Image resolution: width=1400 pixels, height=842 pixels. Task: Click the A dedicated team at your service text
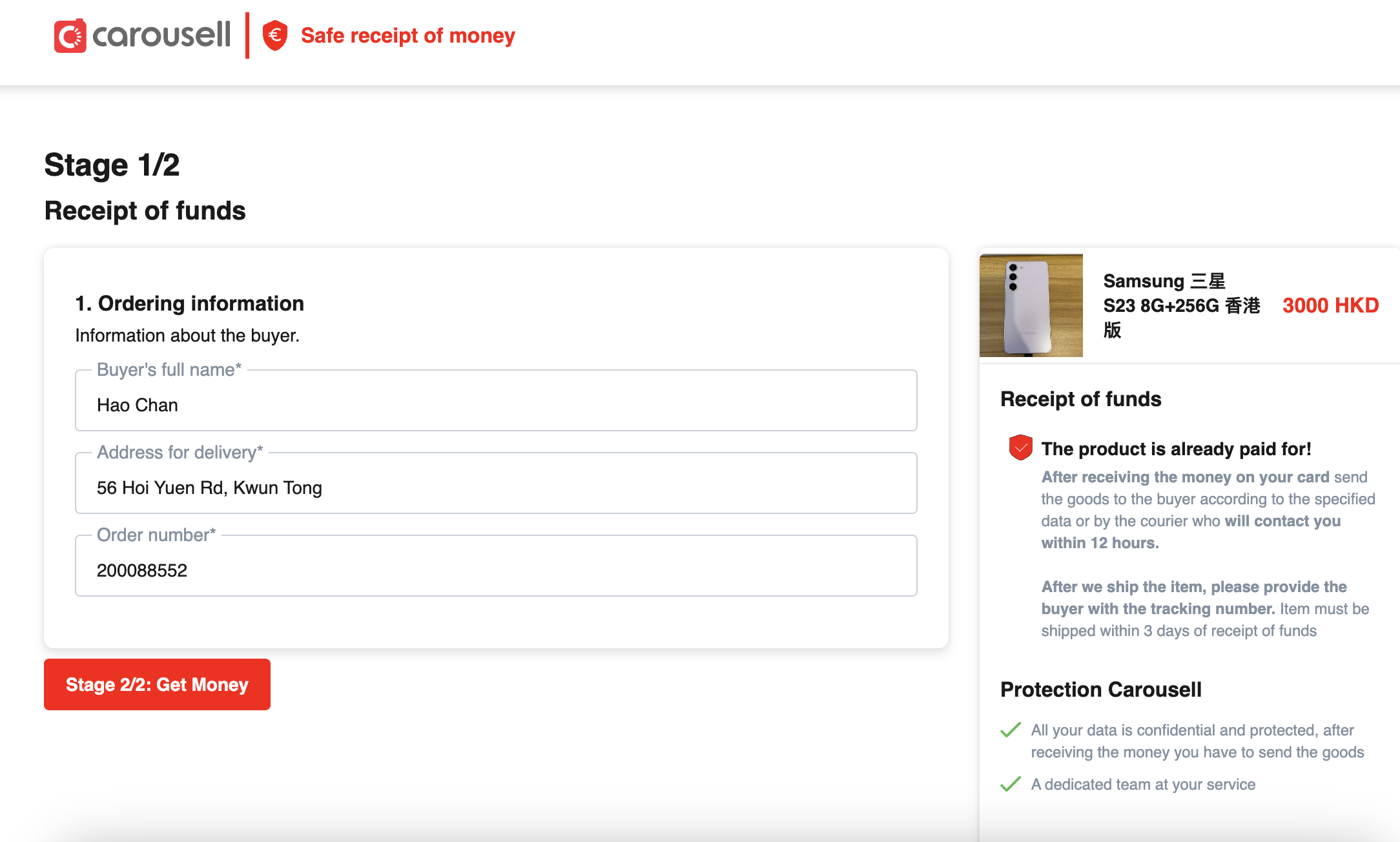(1143, 785)
